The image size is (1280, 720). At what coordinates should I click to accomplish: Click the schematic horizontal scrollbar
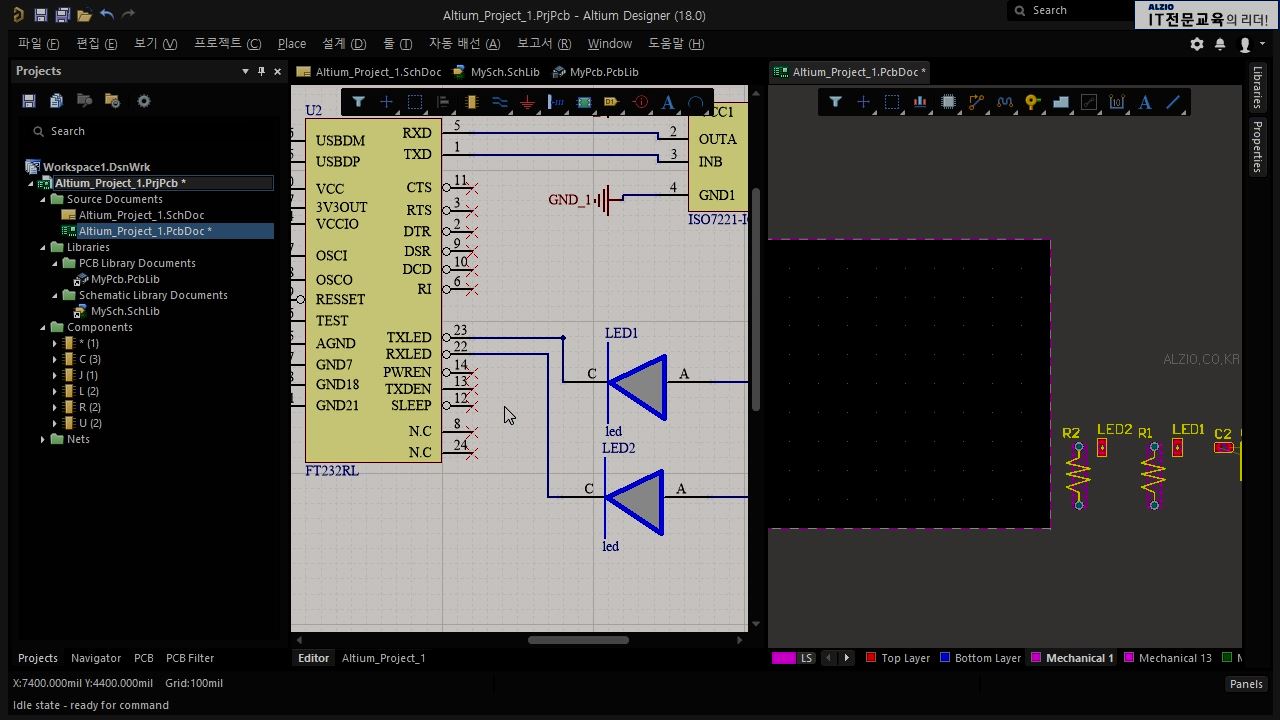(578, 640)
